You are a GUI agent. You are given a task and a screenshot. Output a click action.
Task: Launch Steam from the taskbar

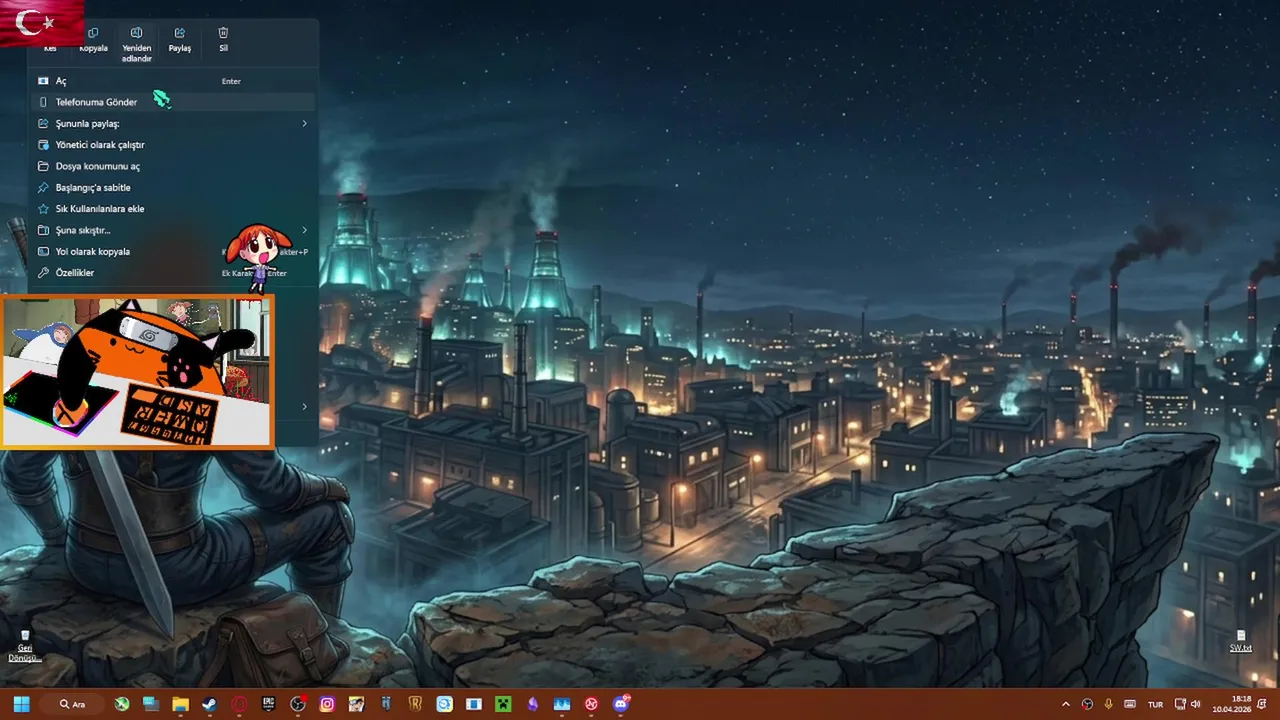[209, 704]
